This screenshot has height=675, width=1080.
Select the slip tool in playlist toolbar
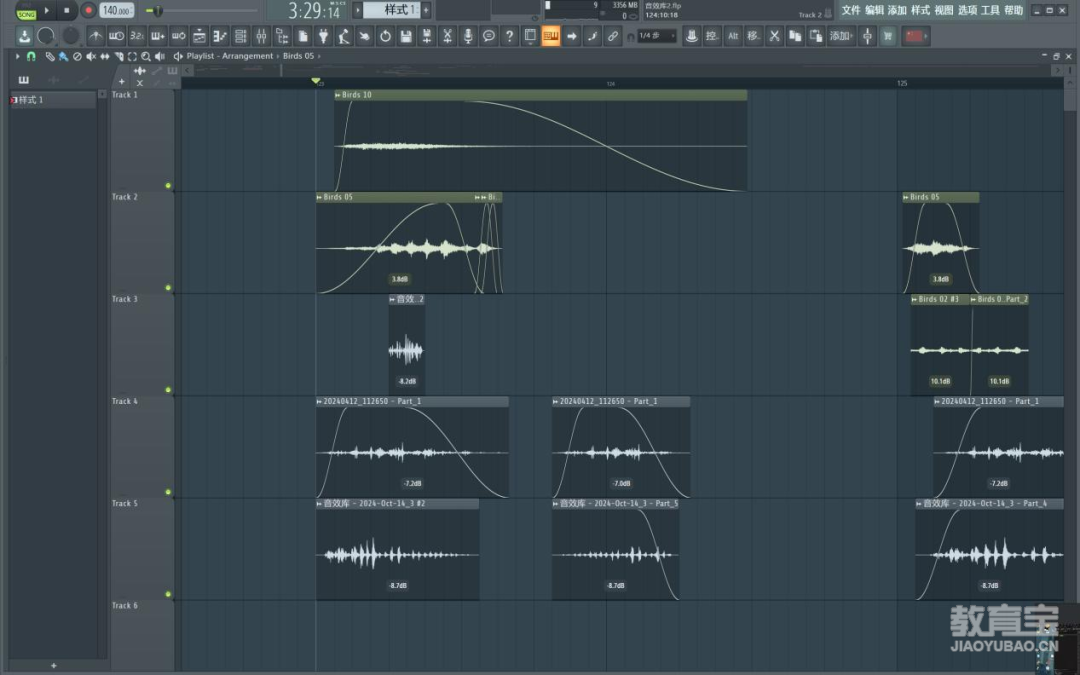(105, 56)
